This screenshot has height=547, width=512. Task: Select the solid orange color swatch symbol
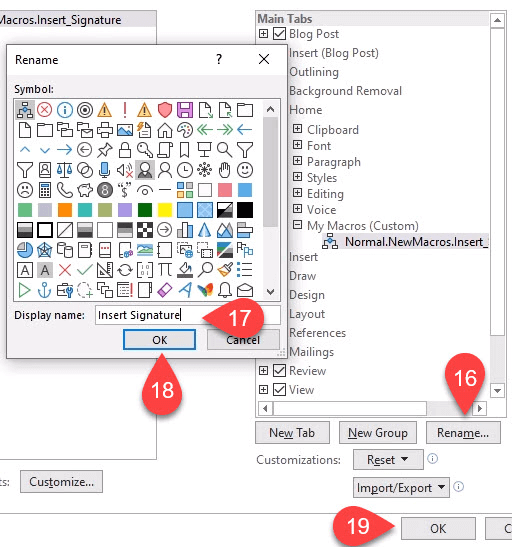(x=65, y=210)
